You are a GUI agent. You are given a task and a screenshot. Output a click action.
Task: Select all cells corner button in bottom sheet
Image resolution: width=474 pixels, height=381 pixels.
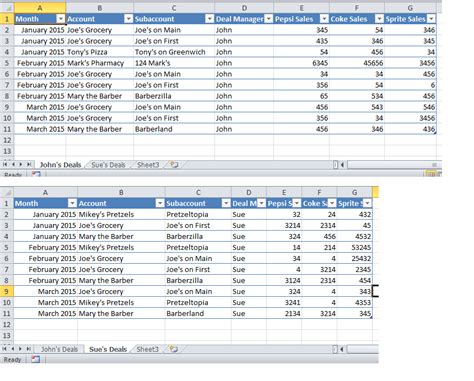pos(7,192)
